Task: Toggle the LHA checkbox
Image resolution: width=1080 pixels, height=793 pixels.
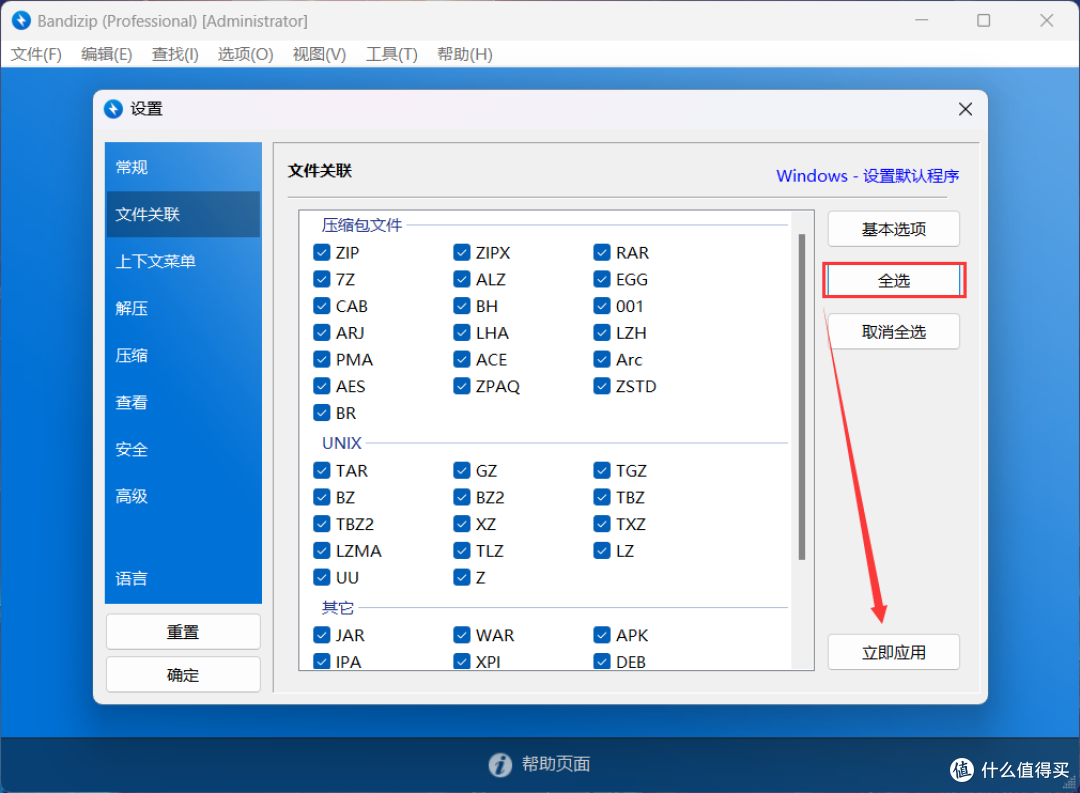Action: pyautogui.click(x=461, y=333)
